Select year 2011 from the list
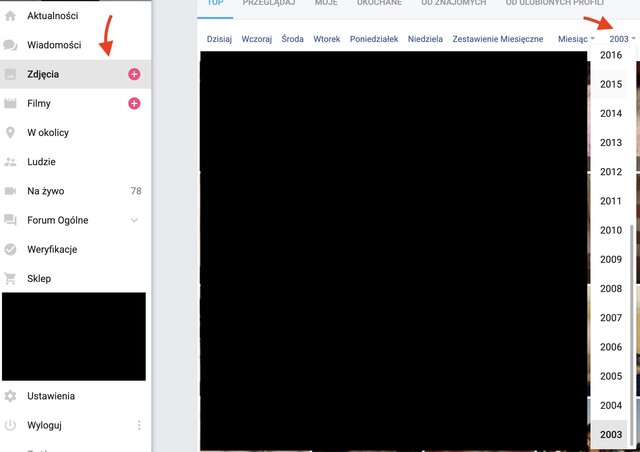 tap(611, 201)
